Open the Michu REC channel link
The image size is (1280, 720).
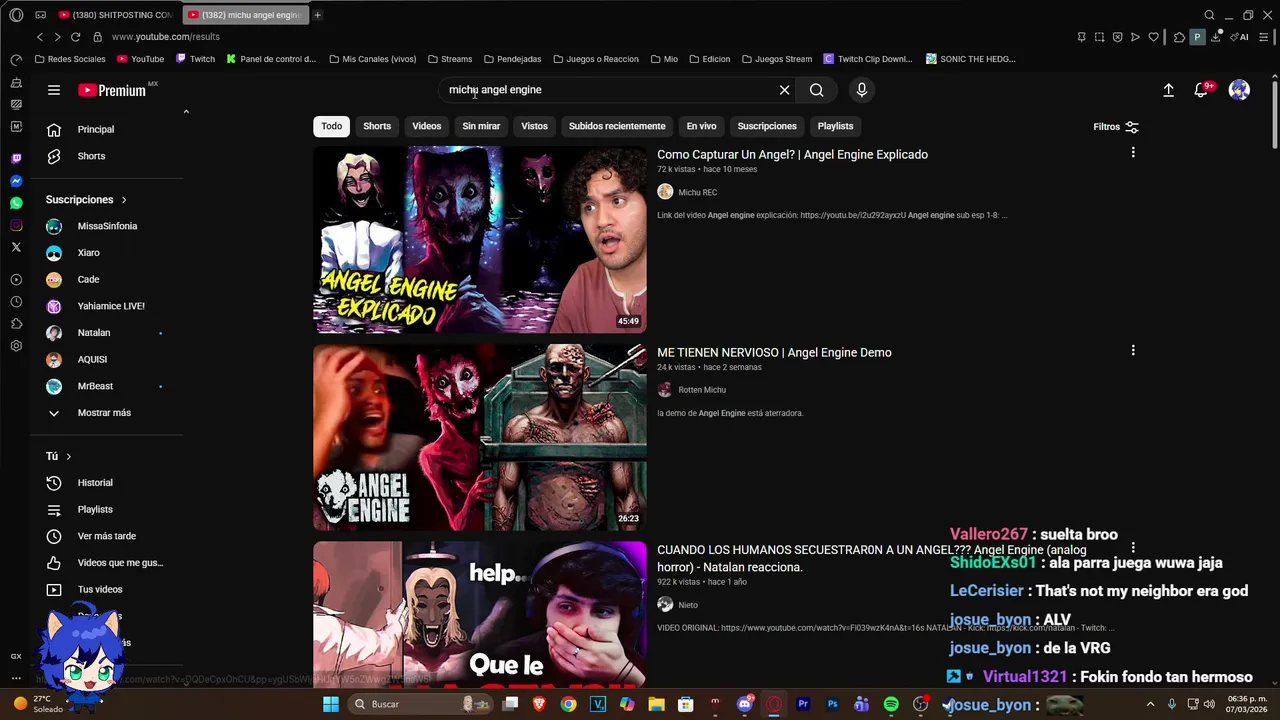tap(698, 192)
